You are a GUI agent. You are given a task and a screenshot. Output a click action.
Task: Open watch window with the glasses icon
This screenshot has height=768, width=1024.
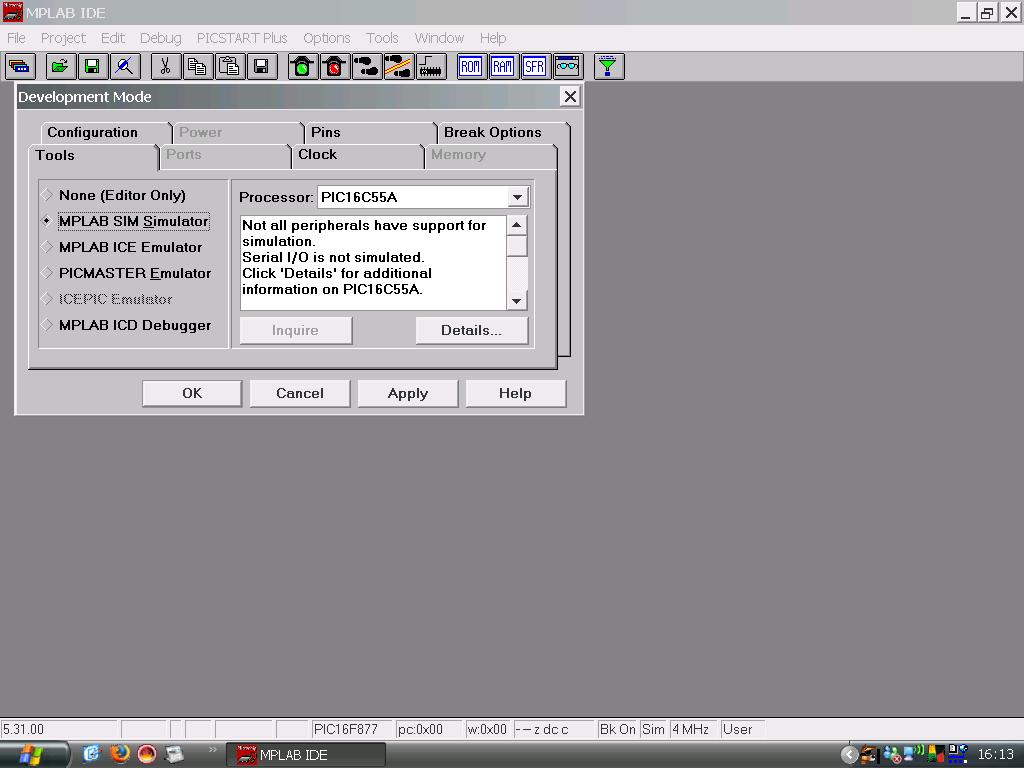[x=567, y=67]
